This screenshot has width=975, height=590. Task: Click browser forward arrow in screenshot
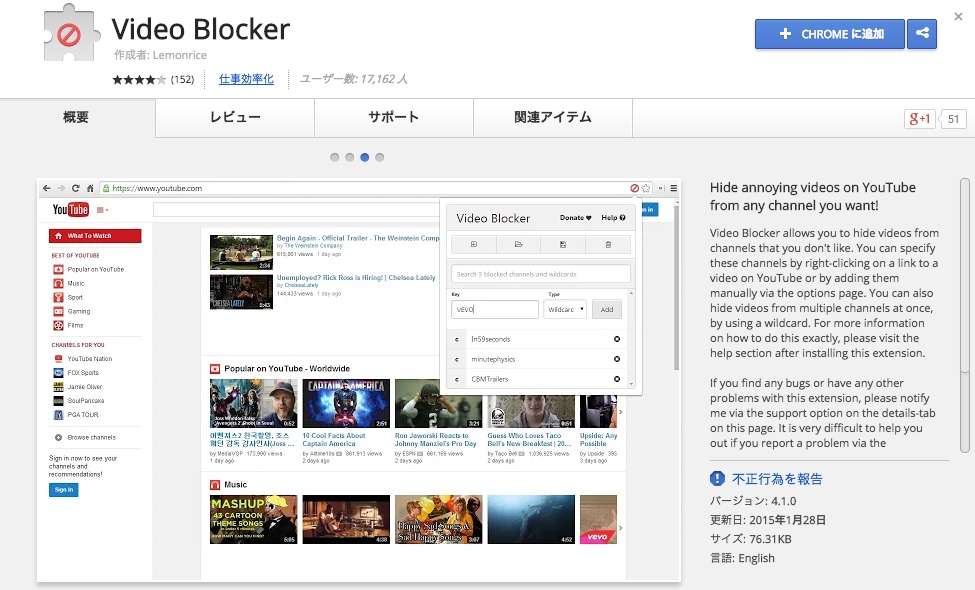[61, 188]
